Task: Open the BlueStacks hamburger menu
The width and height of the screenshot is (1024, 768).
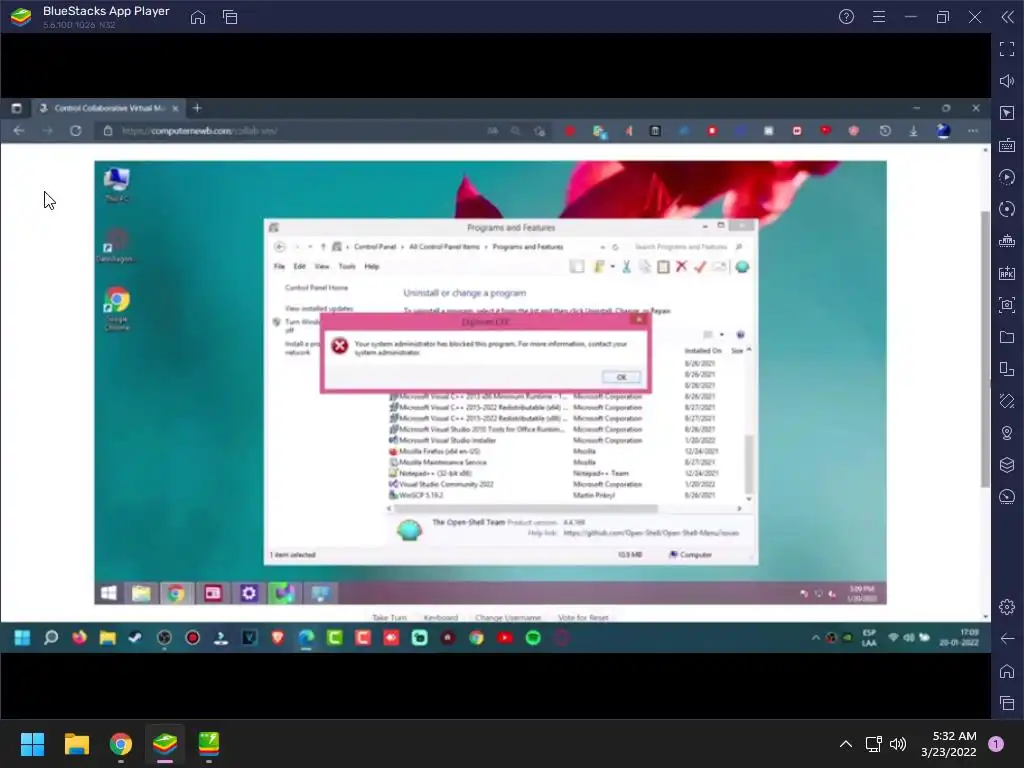Action: [x=879, y=17]
